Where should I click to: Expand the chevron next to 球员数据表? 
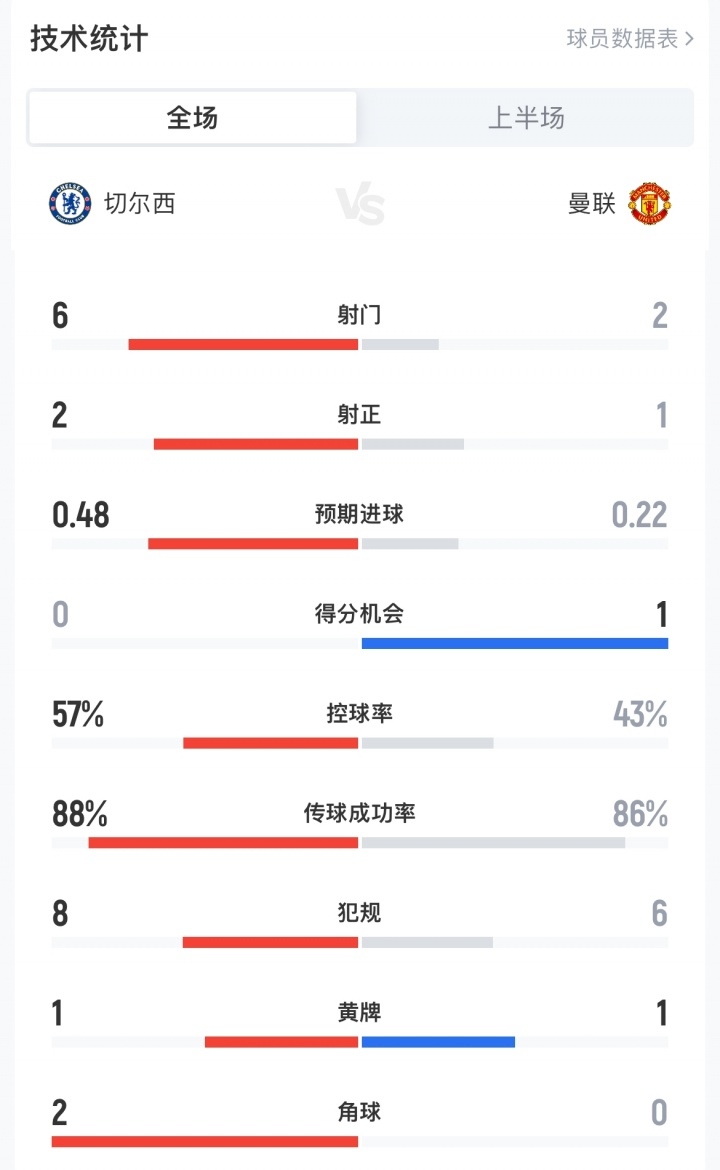(689, 39)
